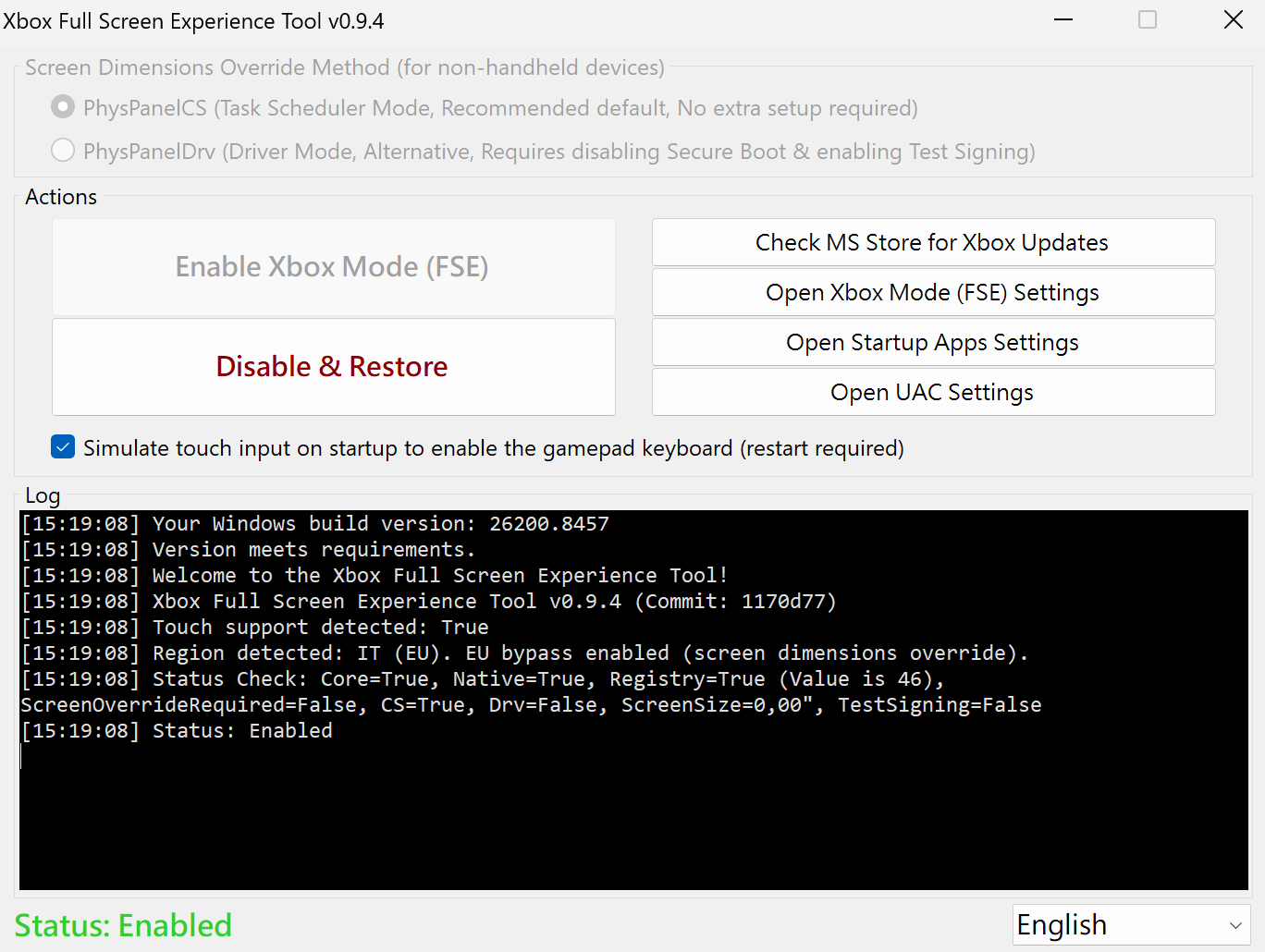
Task: Click the log line 'Version meets requirements.'
Action: [x=248, y=549]
